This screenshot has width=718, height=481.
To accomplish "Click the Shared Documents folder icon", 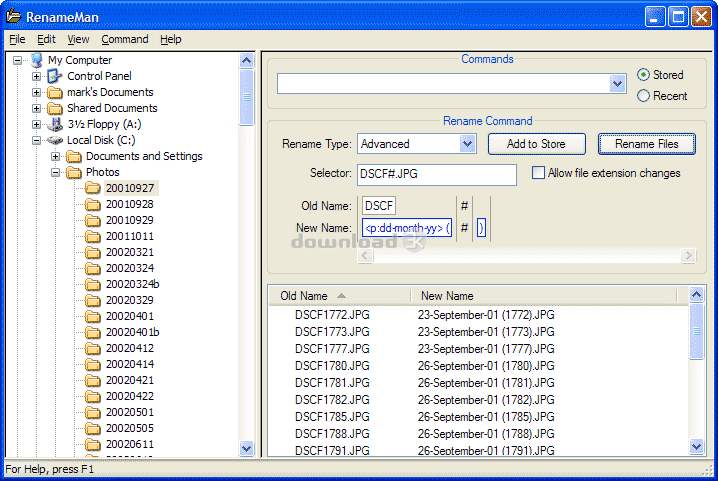I will click(x=55, y=108).
